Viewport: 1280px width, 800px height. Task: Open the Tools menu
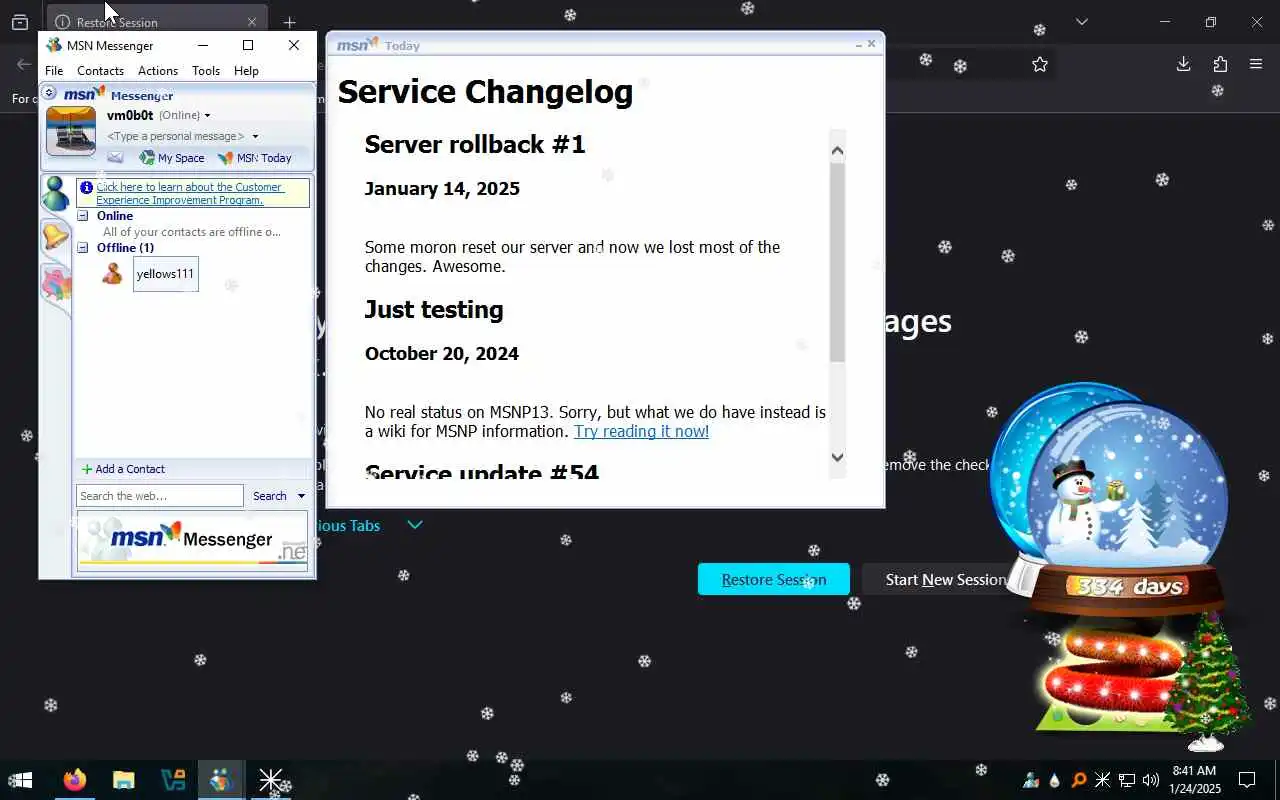point(206,71)
